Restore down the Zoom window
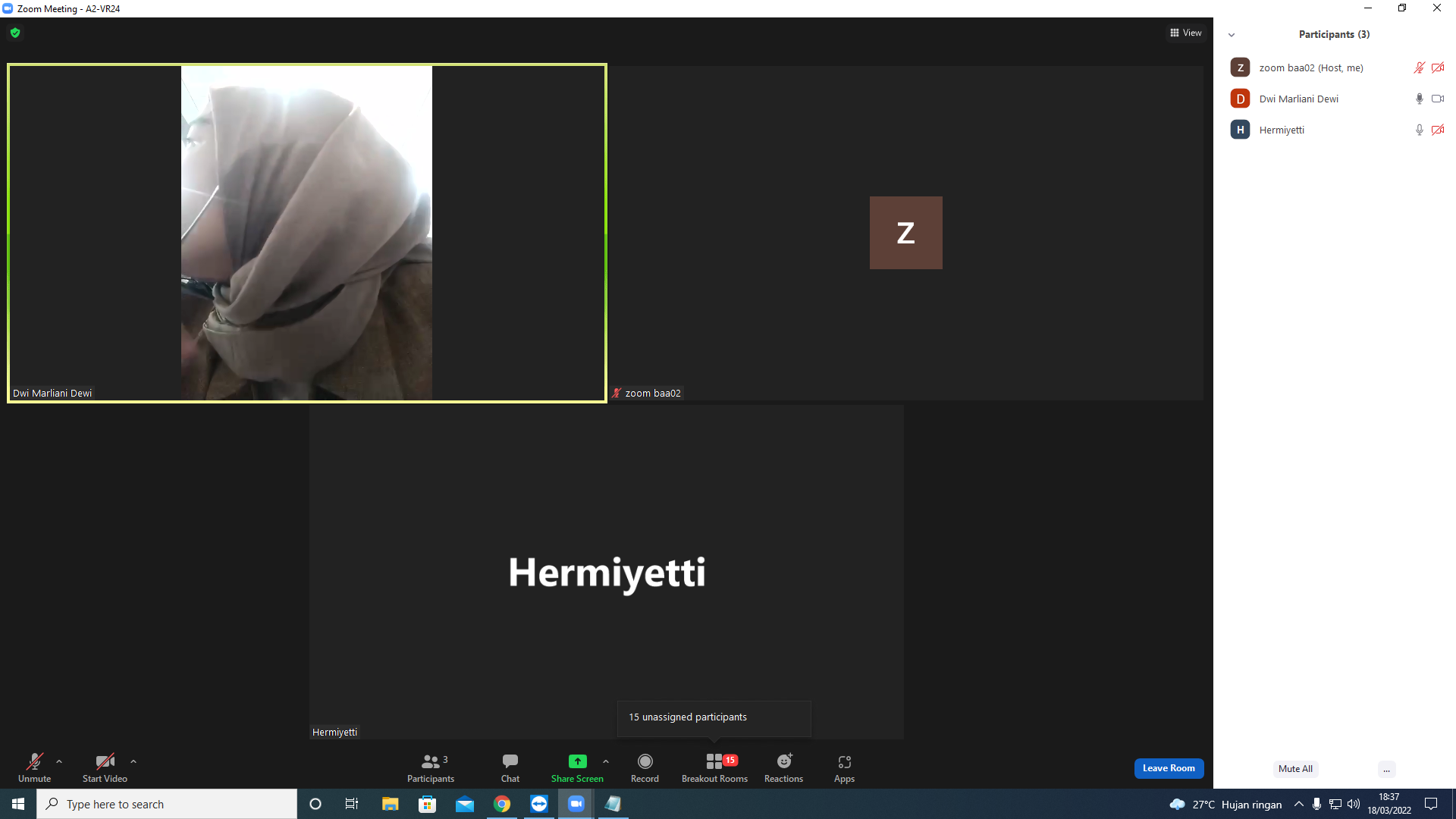This screenshot has height=819, width=1456. (x=1402, y=8)
